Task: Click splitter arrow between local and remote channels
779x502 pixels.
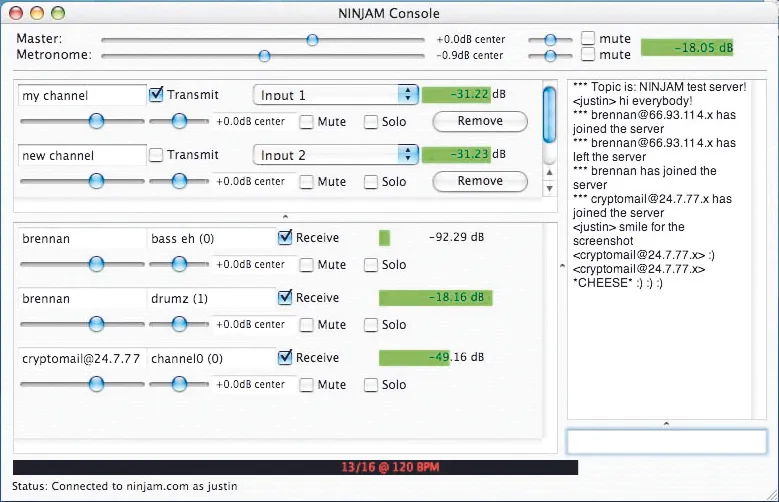Action: pos(285,217)
